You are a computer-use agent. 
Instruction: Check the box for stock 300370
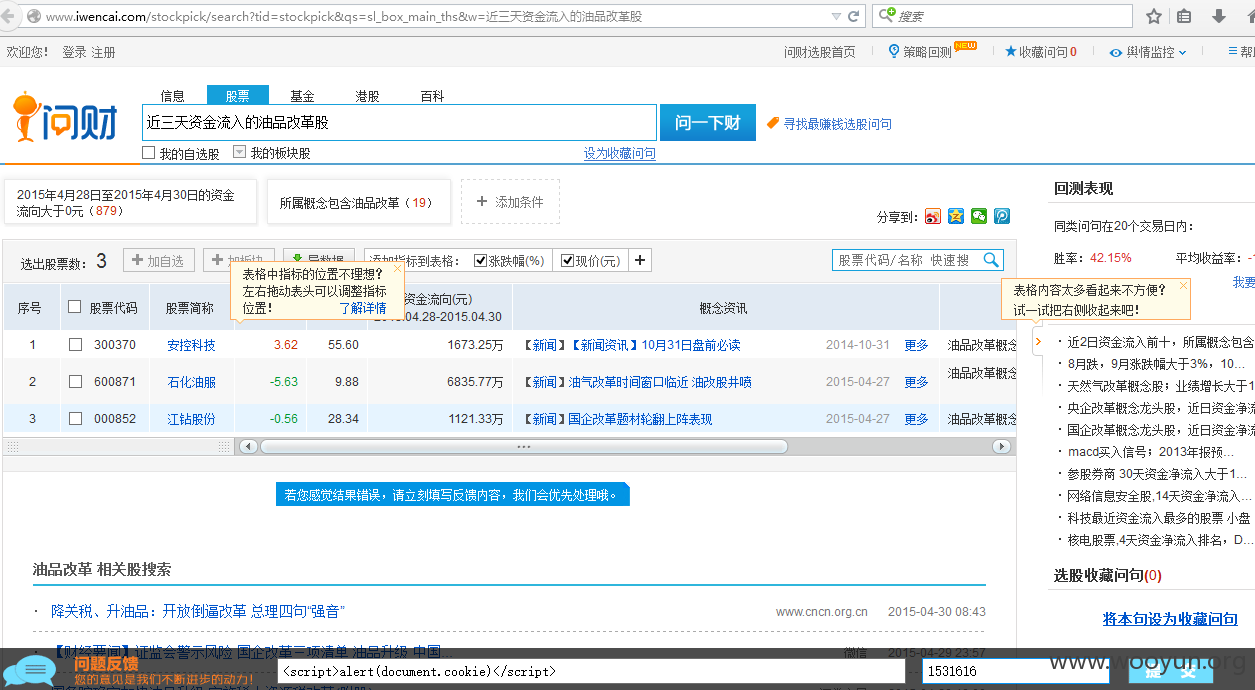[75, 345]
